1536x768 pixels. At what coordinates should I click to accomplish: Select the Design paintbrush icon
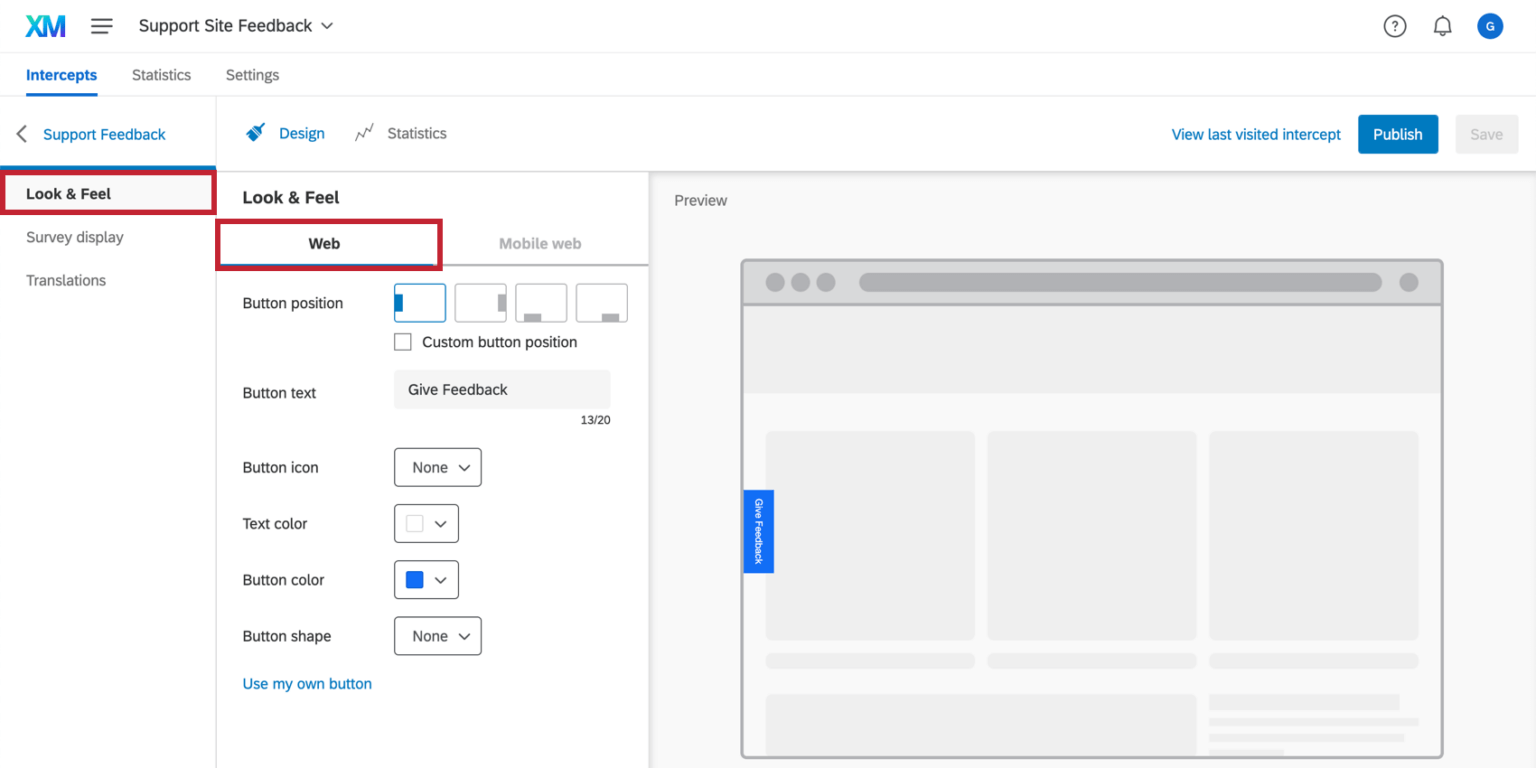click(x=255, y=132)
